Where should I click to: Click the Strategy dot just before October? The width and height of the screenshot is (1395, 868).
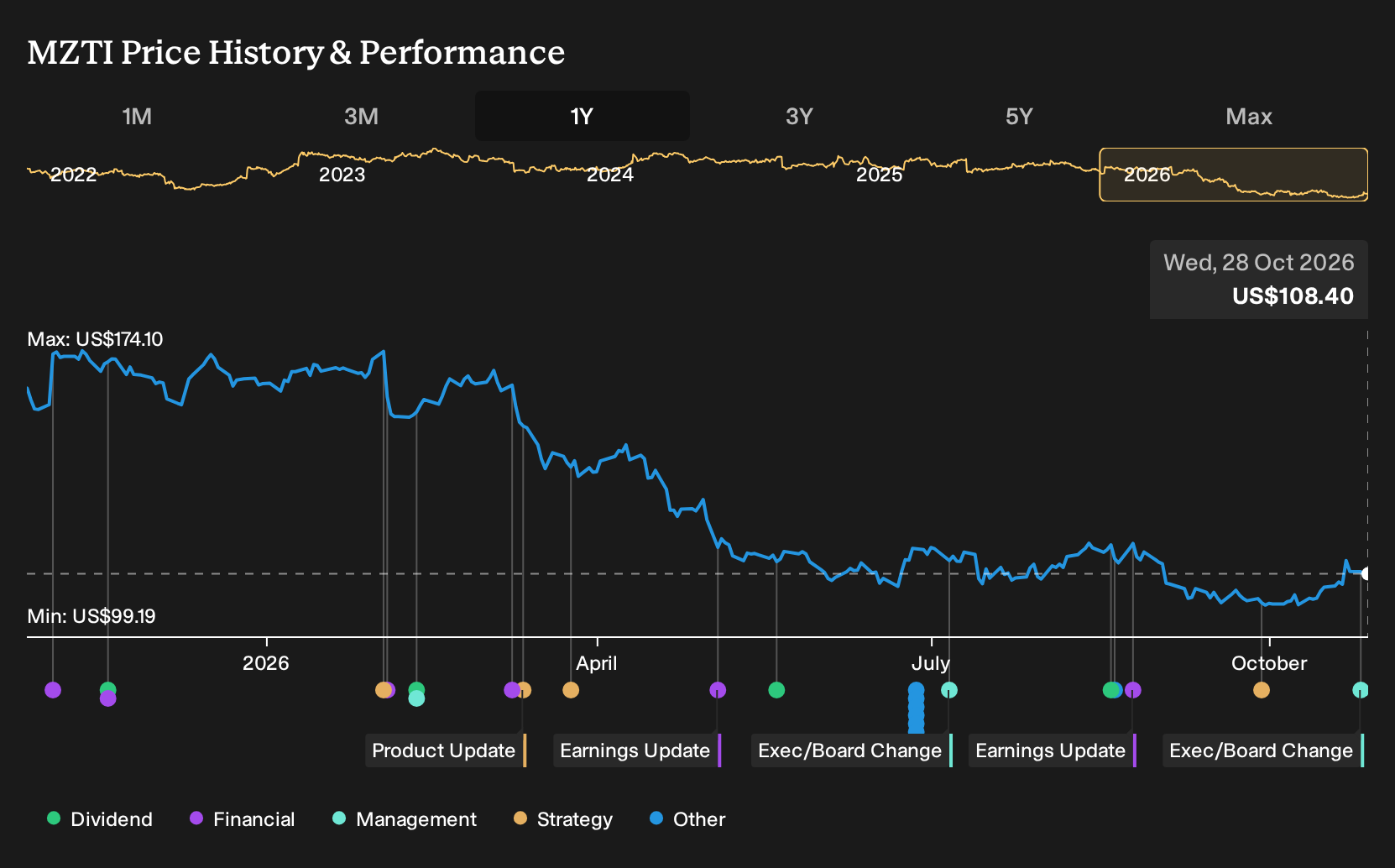1262,690
